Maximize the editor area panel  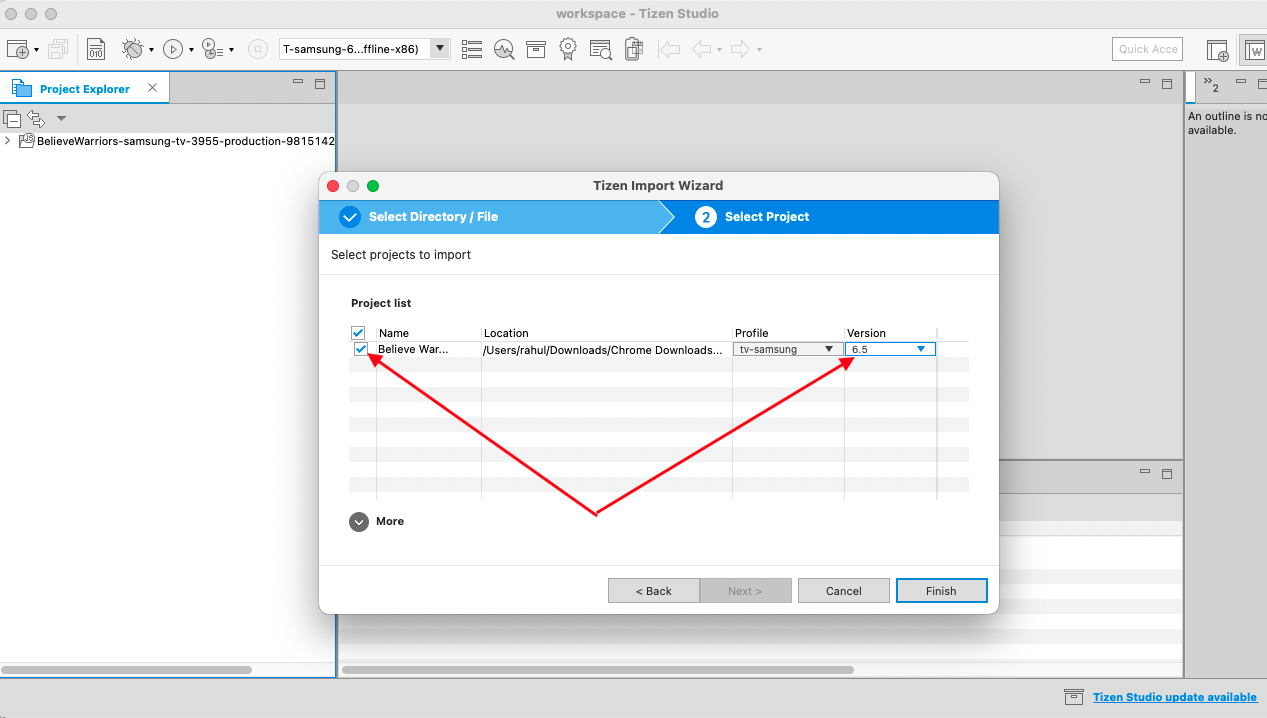pyautogui.click(x=1167, y=84)
